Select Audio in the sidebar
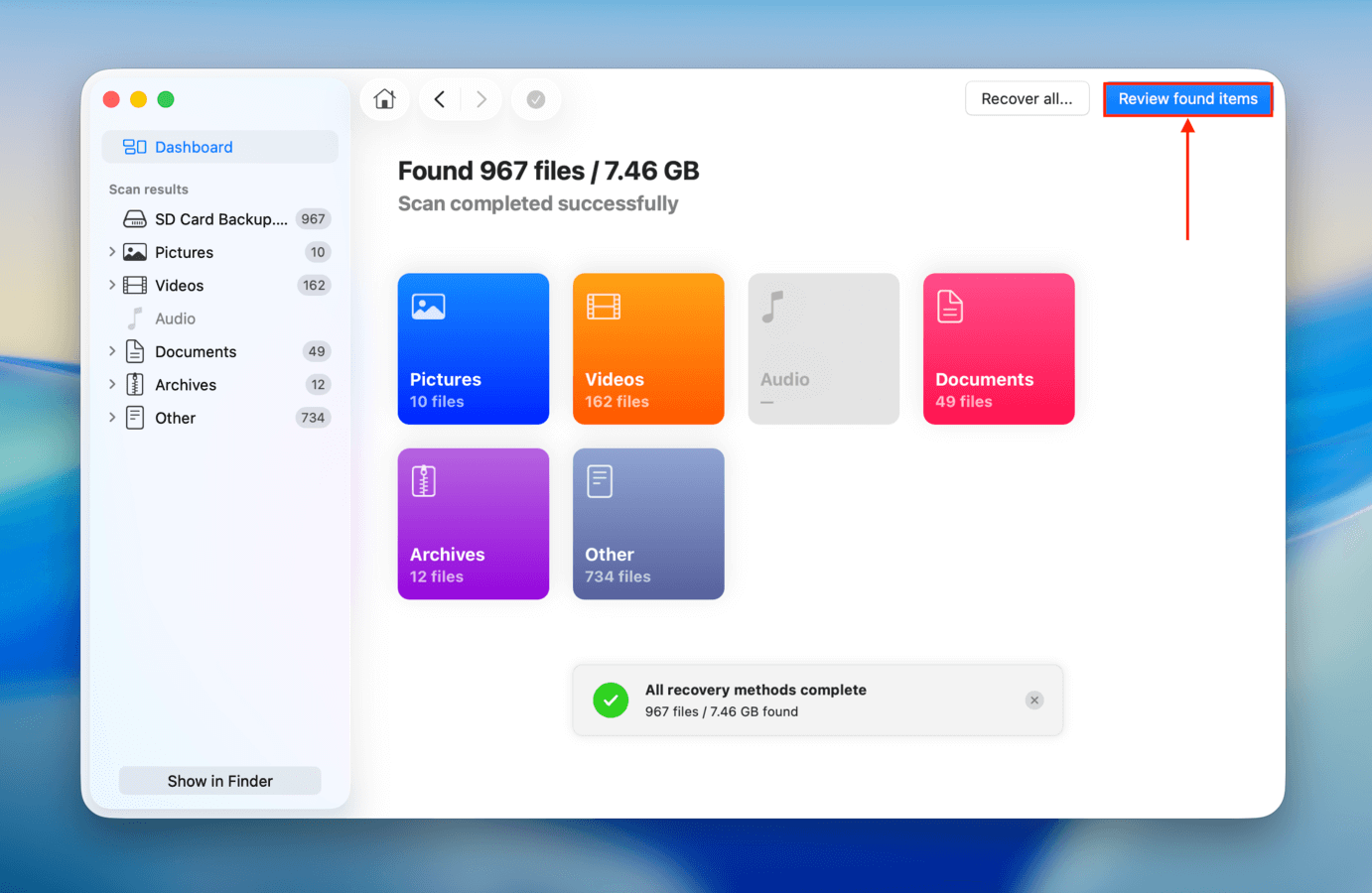 (x=177, y=318)
